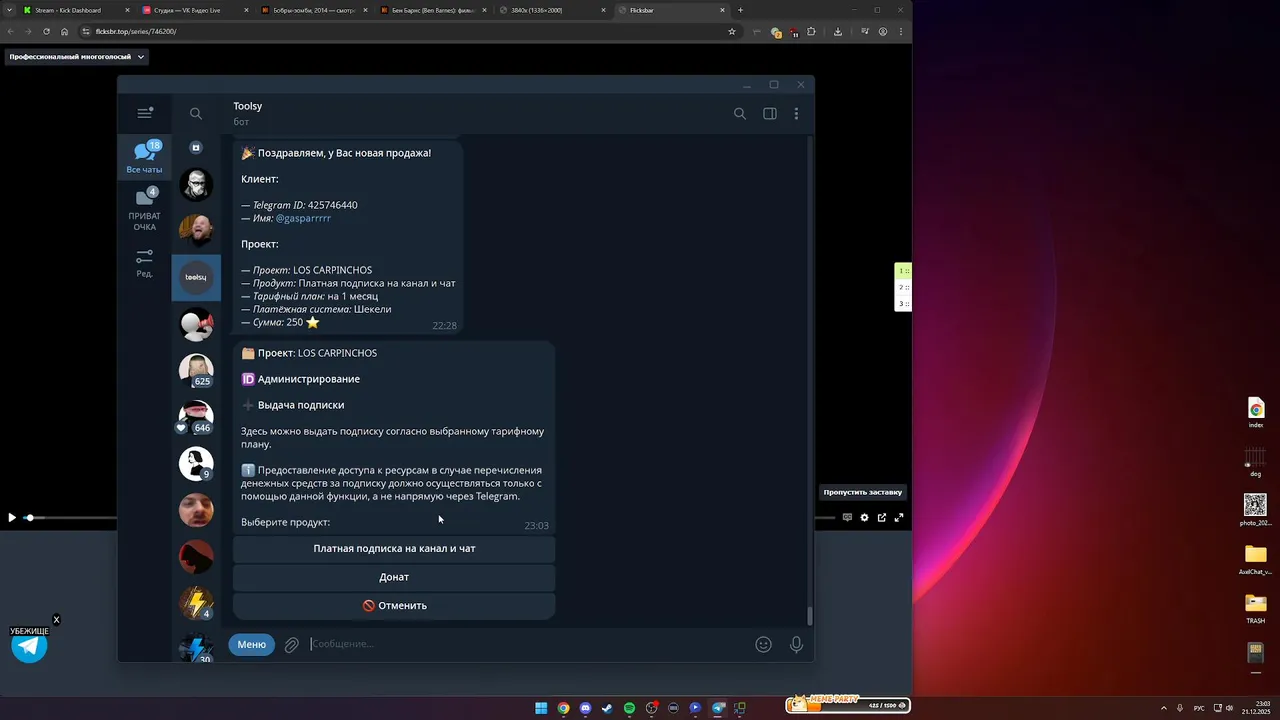The image size is (1280, 720).
Task: Open 'AxelChat_v...' desktop folder
Action: tap(1255, 559)
